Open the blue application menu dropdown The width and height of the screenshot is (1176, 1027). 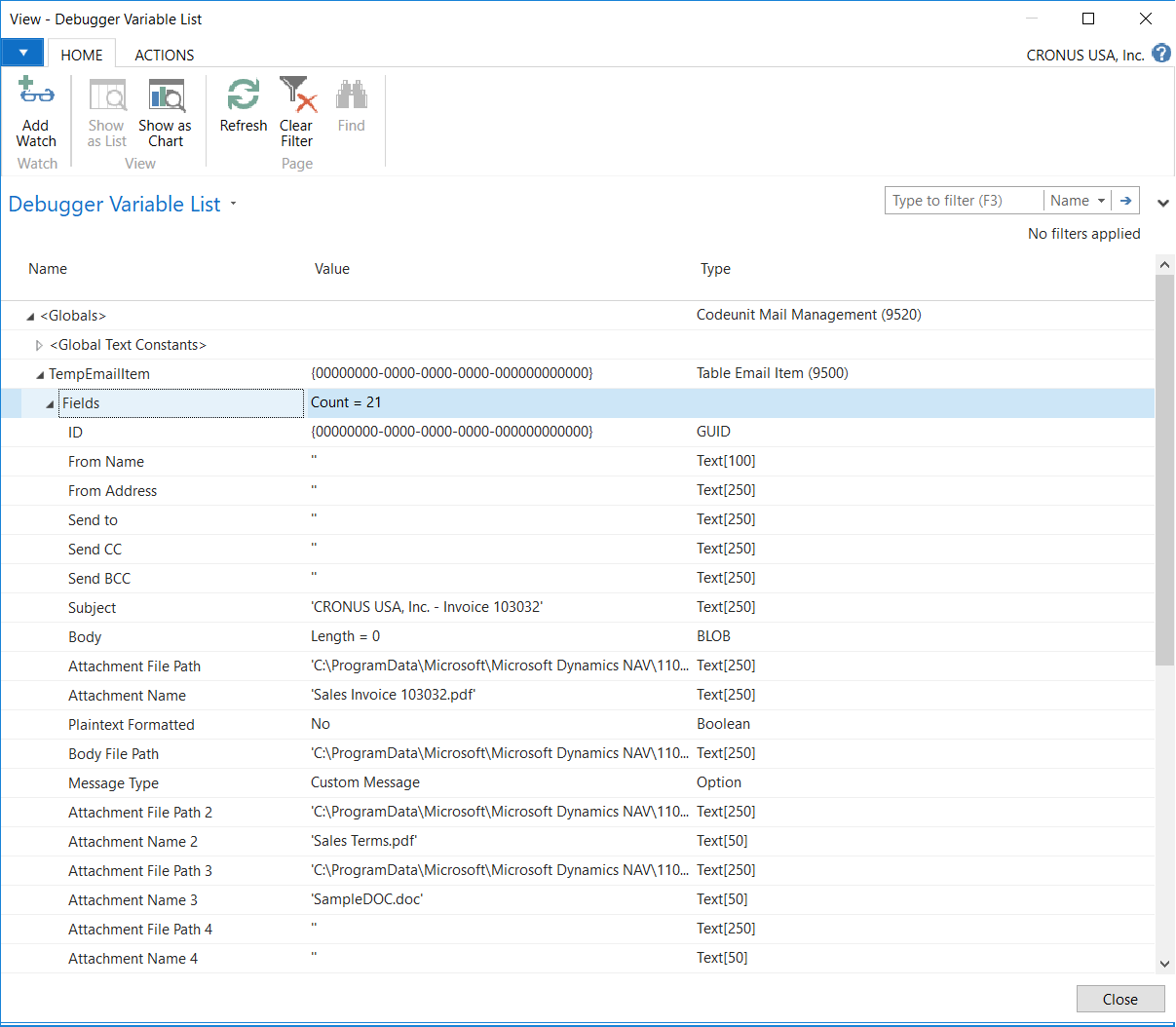[x=22, y=53]
